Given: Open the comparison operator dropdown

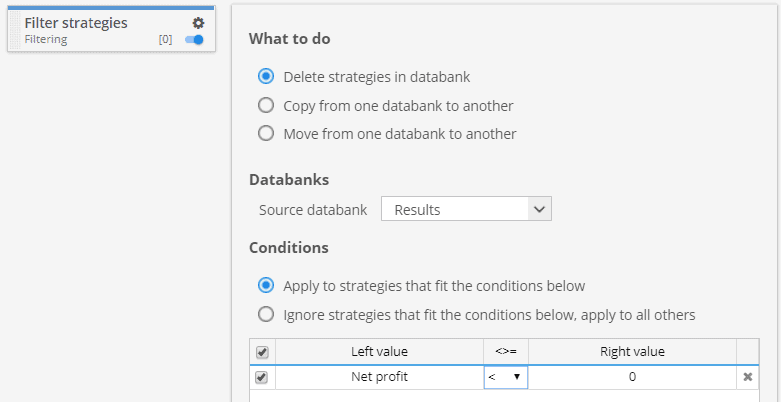Looking at the screenshot, I should point(506,377).
